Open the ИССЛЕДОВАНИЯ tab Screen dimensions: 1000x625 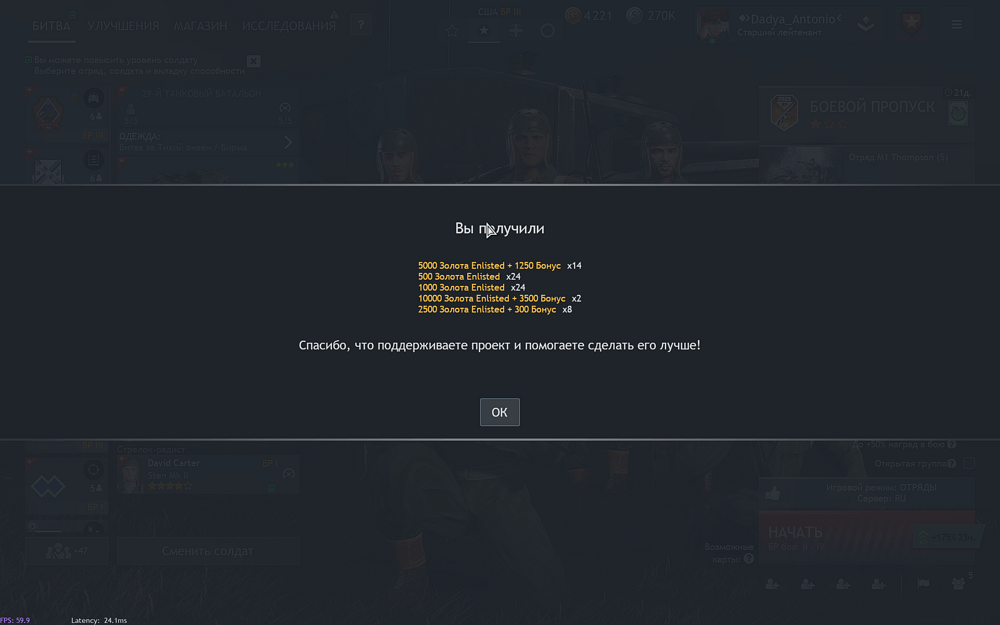click(289, 26)
